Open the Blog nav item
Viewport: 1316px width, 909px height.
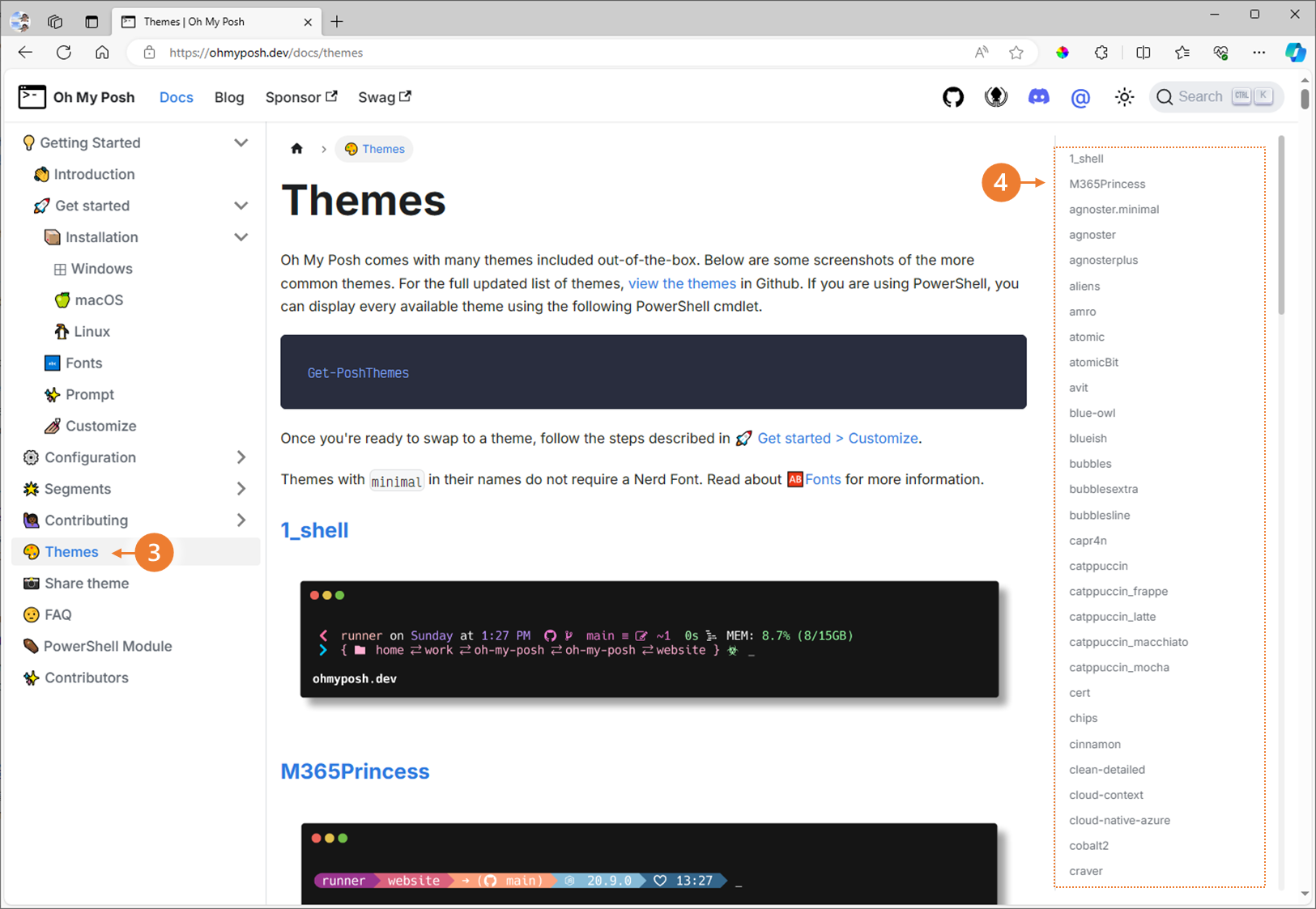[x=229, y=97]
